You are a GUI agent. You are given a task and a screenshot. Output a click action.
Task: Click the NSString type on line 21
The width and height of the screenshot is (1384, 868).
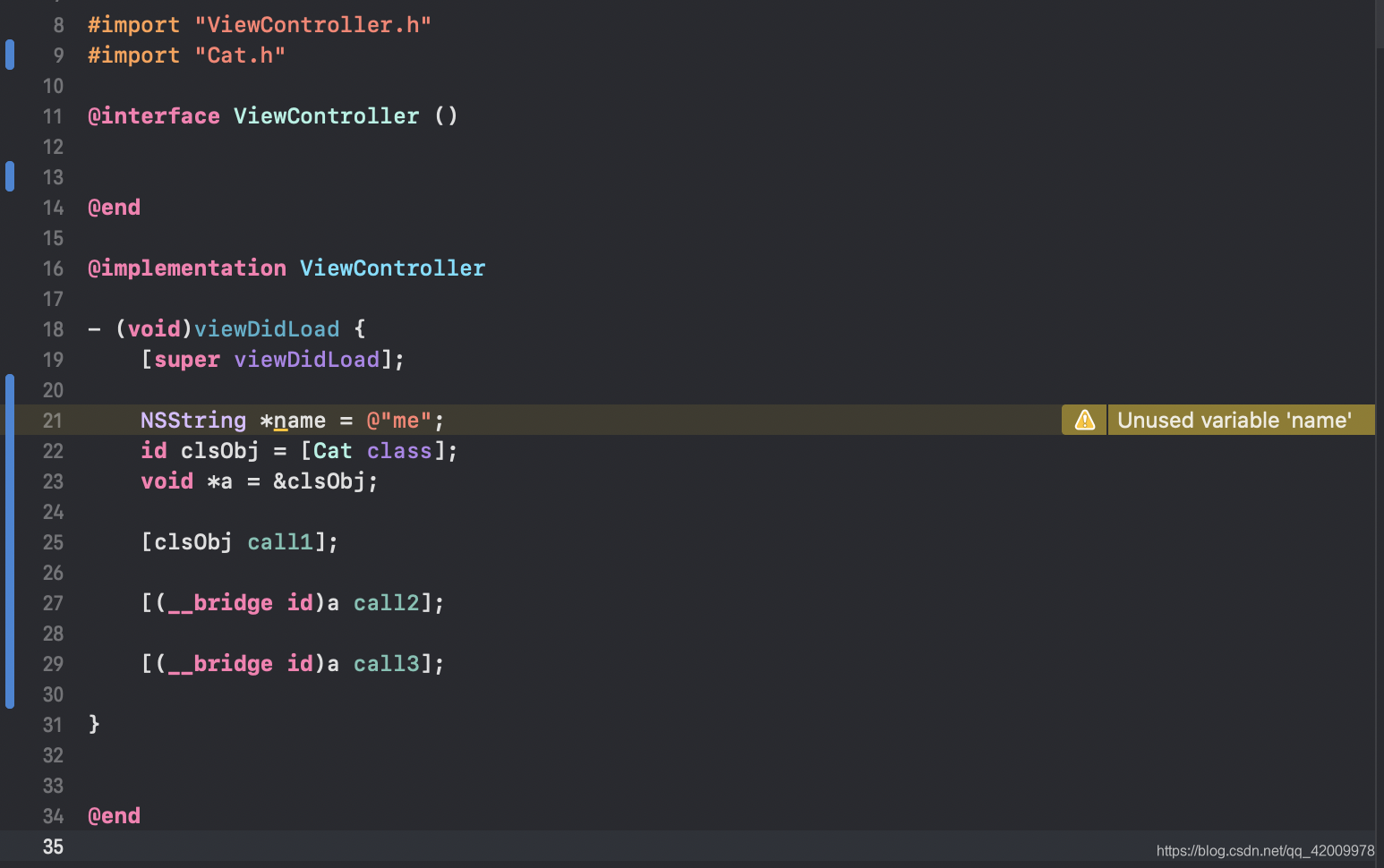coord(193,421)
